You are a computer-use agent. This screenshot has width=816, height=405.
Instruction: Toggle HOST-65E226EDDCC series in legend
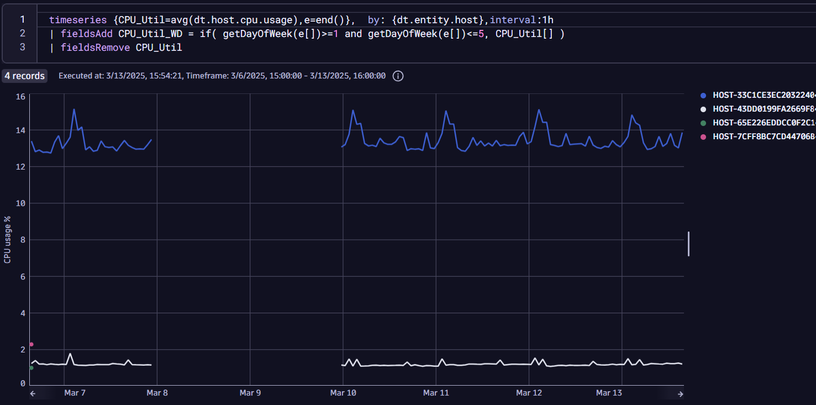point(762,122)
